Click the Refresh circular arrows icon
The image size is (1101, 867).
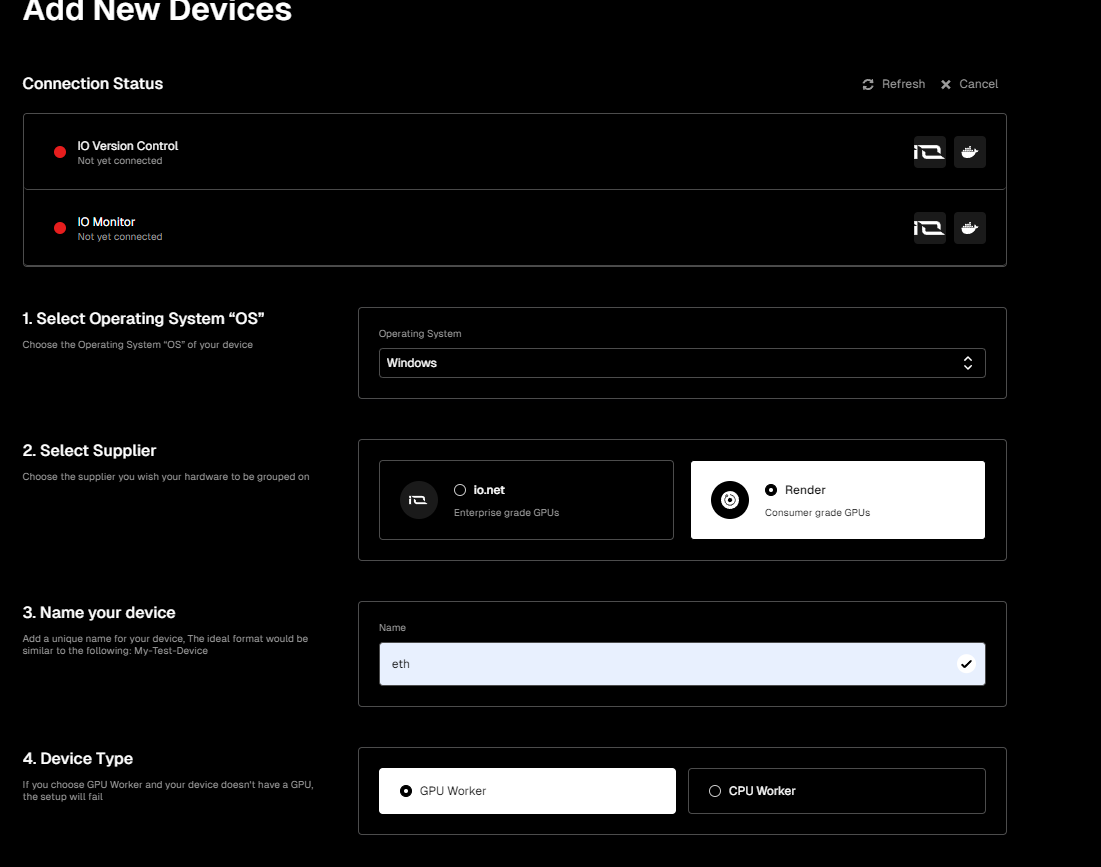coord(868,84)
